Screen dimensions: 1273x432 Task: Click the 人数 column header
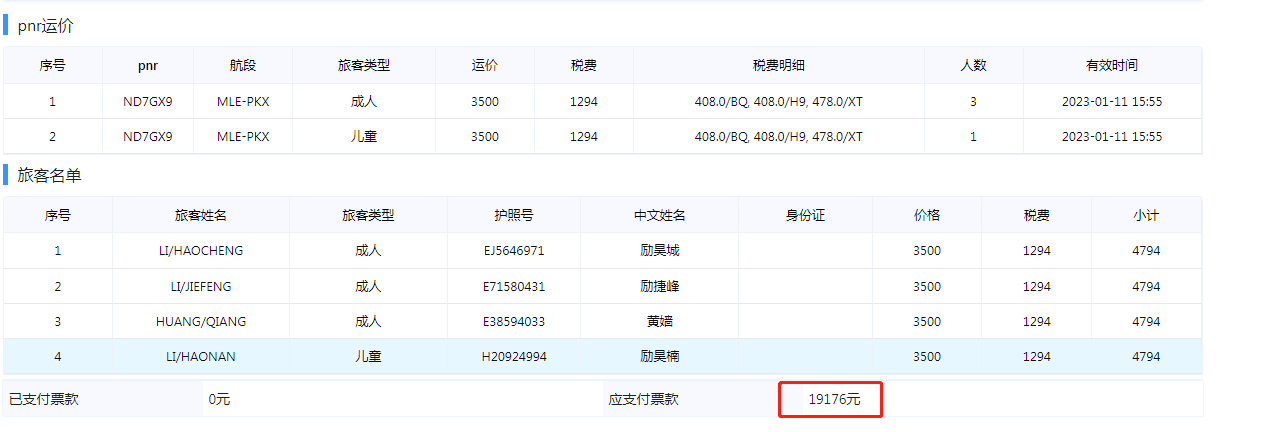[x=973, y=65]
